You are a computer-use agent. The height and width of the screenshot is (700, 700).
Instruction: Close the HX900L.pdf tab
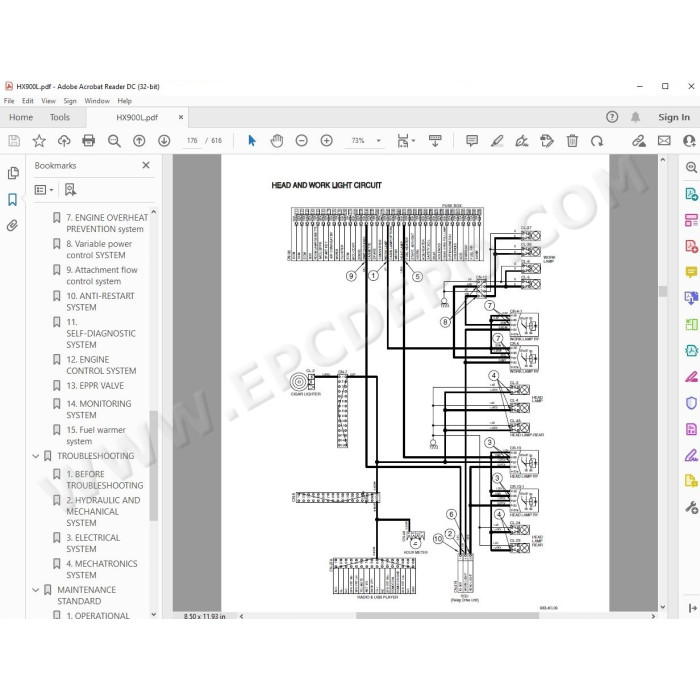[x=181, y=117]
